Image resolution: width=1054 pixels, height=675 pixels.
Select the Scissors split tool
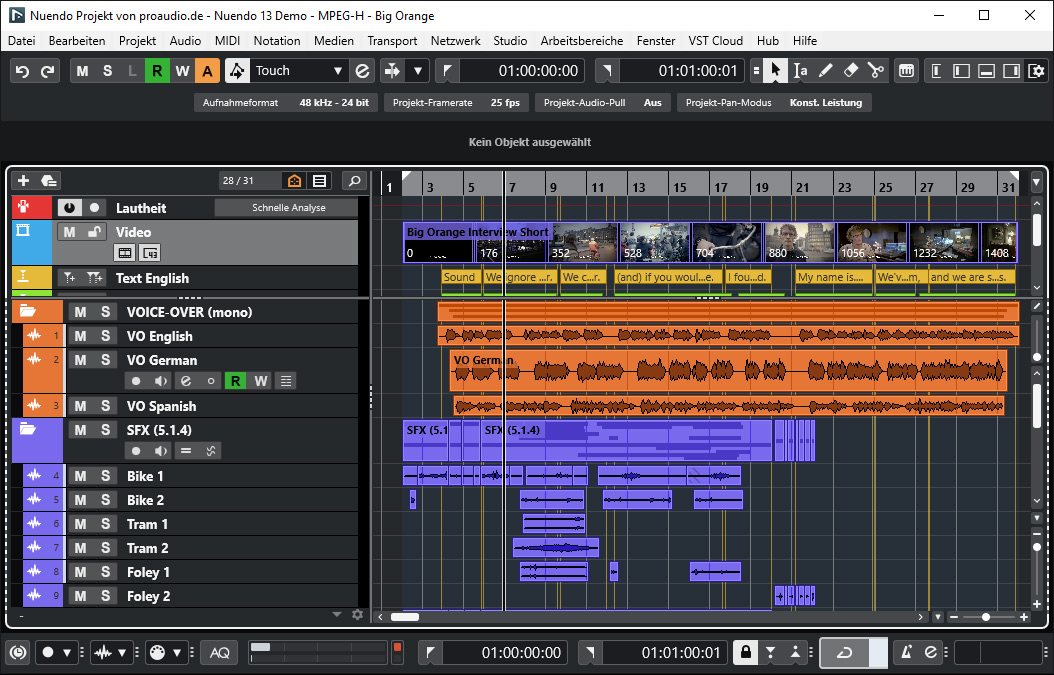coord(876,71)
